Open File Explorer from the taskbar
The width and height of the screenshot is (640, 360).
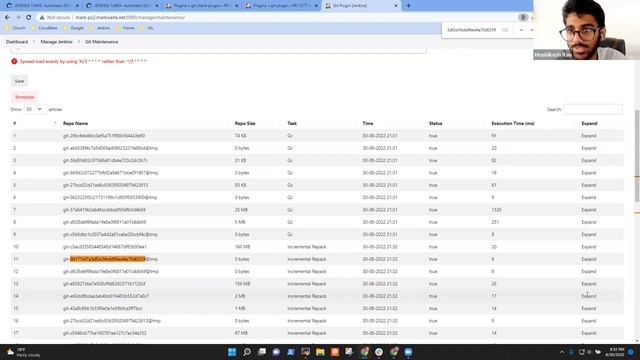320,352
